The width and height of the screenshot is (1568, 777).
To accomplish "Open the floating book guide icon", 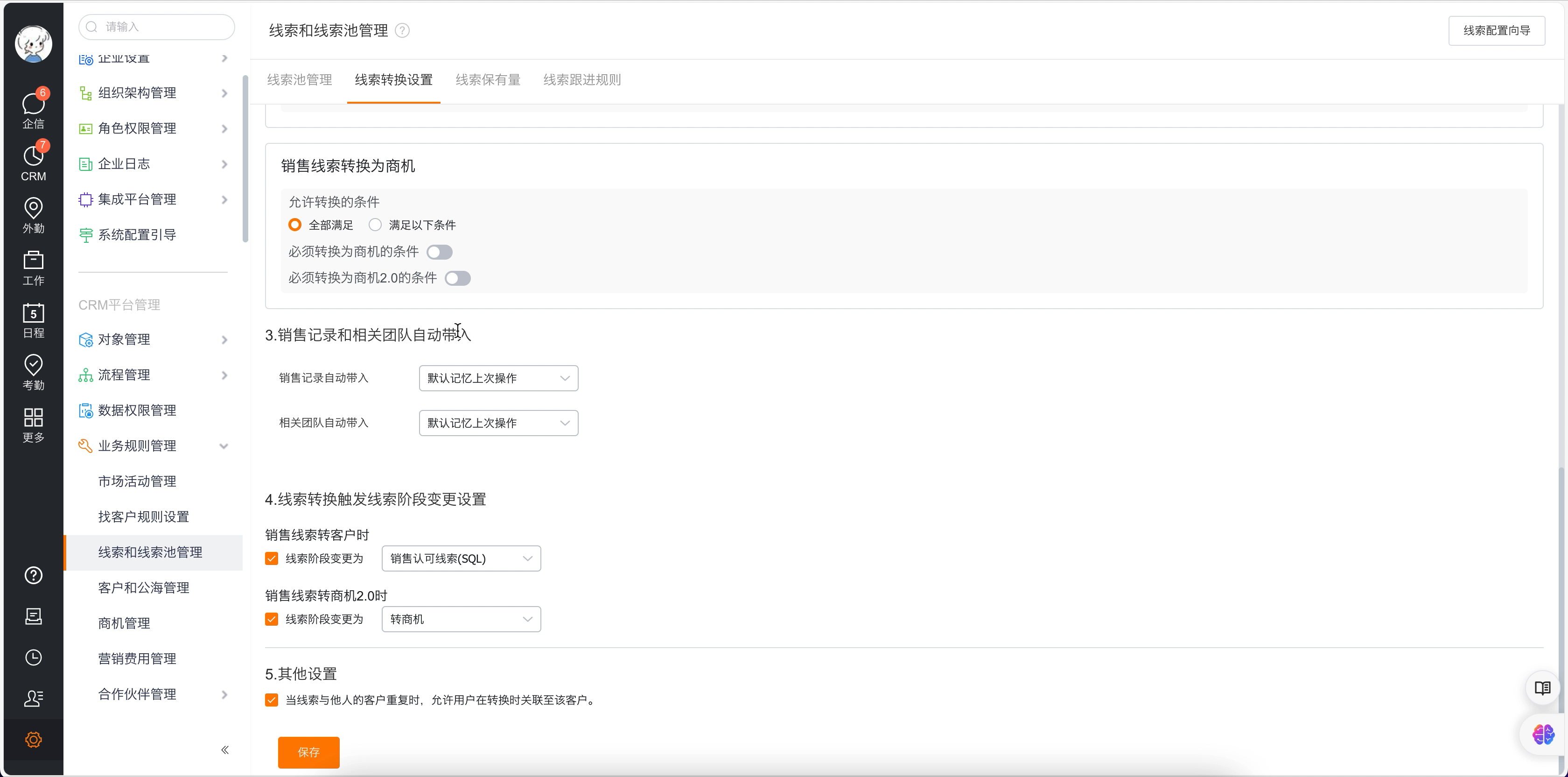I will (1542, 688).
